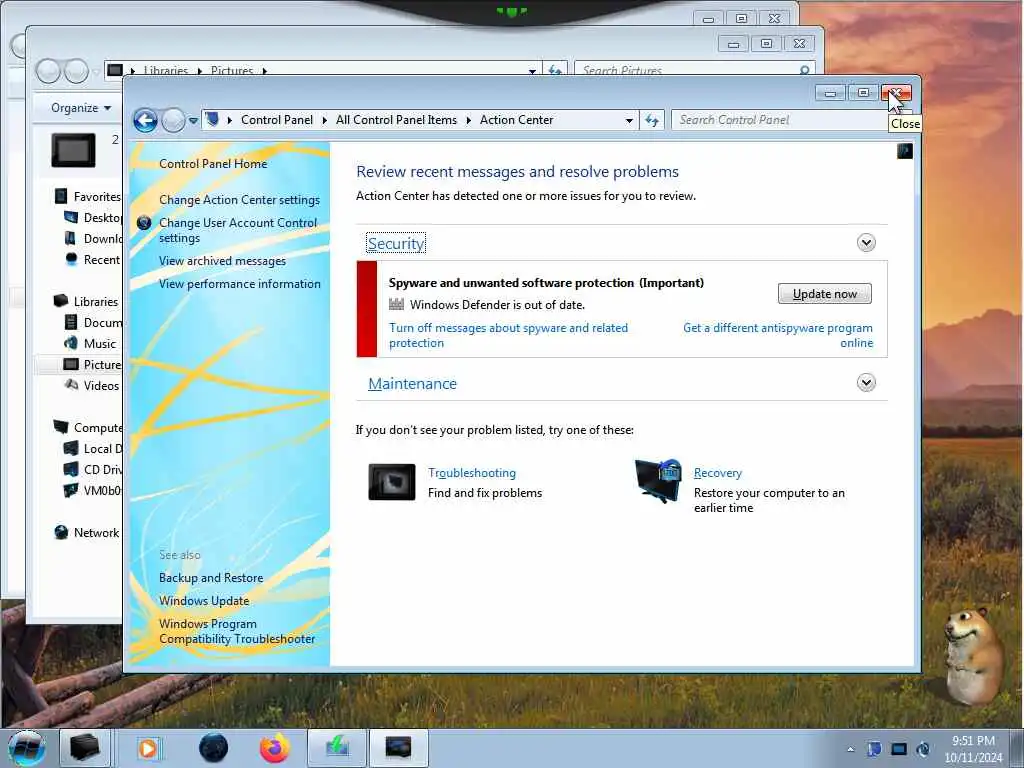This screenshot has height=768, width=1024.
Task: Go to Control Panel Home
Action: [213, 164]
